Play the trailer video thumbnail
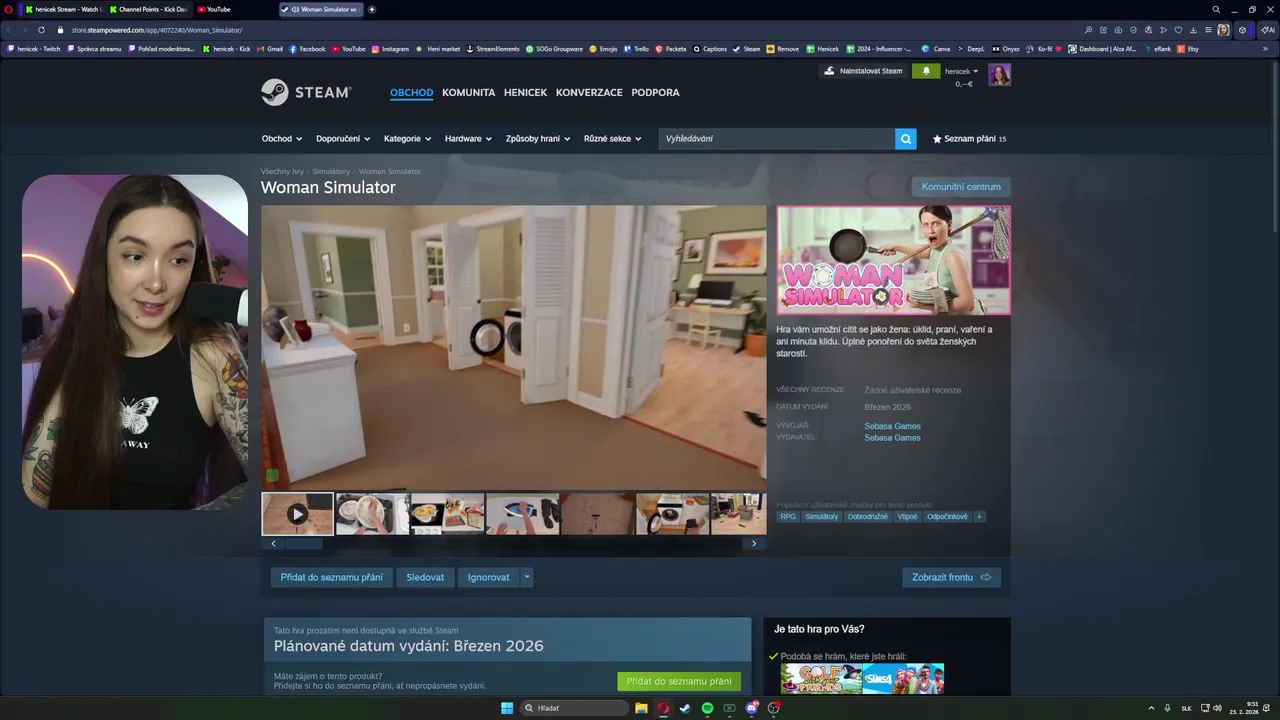This screenshot has width=1280, height=720. click(x=297, y=514)
